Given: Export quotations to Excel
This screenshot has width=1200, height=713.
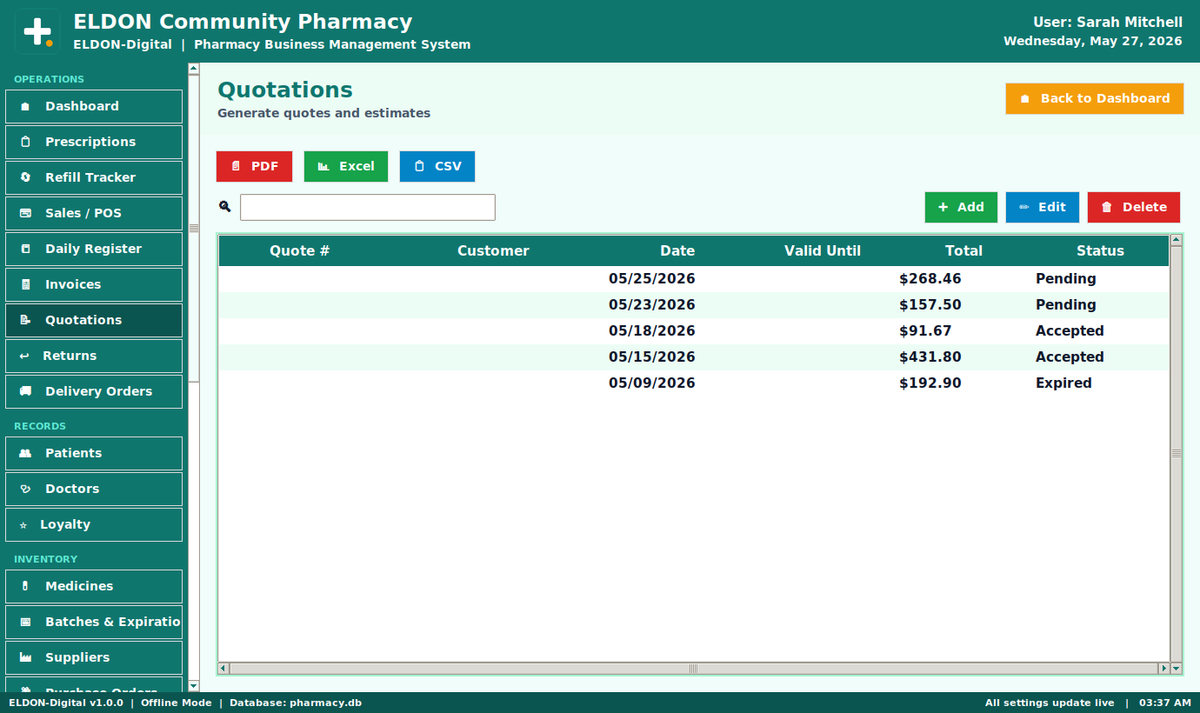Looking at the screenshot, I should (346, 166).
